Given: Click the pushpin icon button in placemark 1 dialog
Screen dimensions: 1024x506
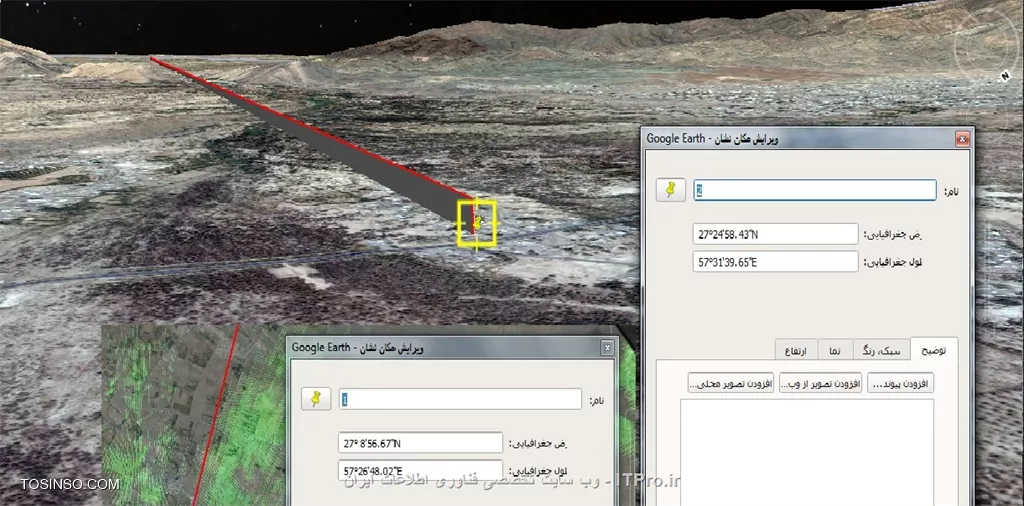Looking at the screenshot, I should pyautogui.click(x=316, y=398).
